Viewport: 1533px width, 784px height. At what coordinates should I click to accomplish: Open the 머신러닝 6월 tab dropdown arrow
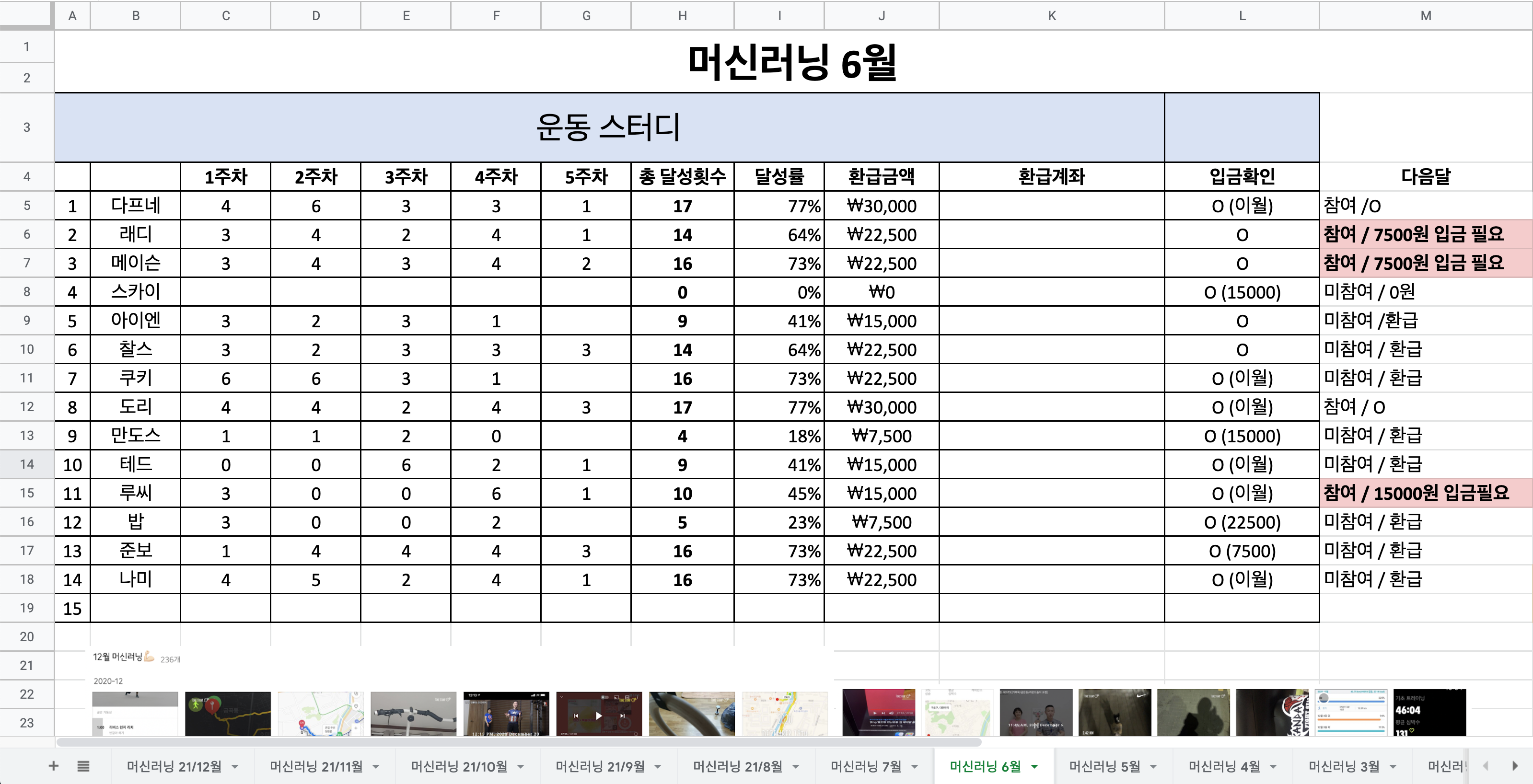1034,767
